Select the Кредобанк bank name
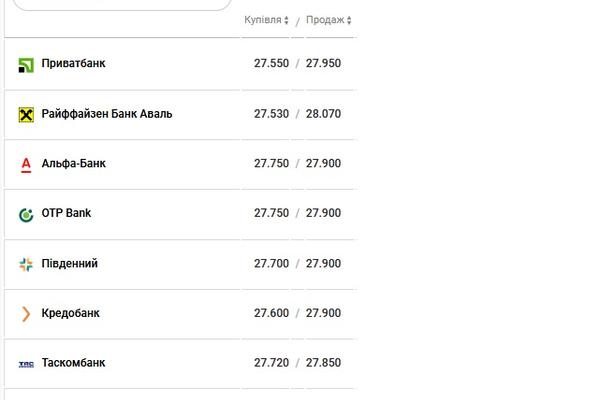The height and width of the screenshot is (400, 600). [x=70, y=313]
